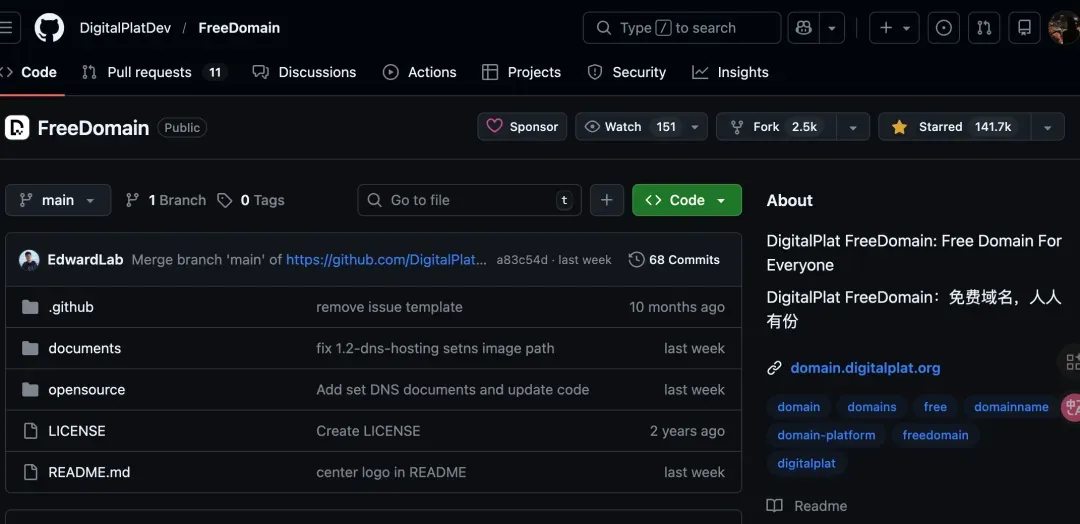
Task: Open the user profile avatar
Action: click(1063, 28)
